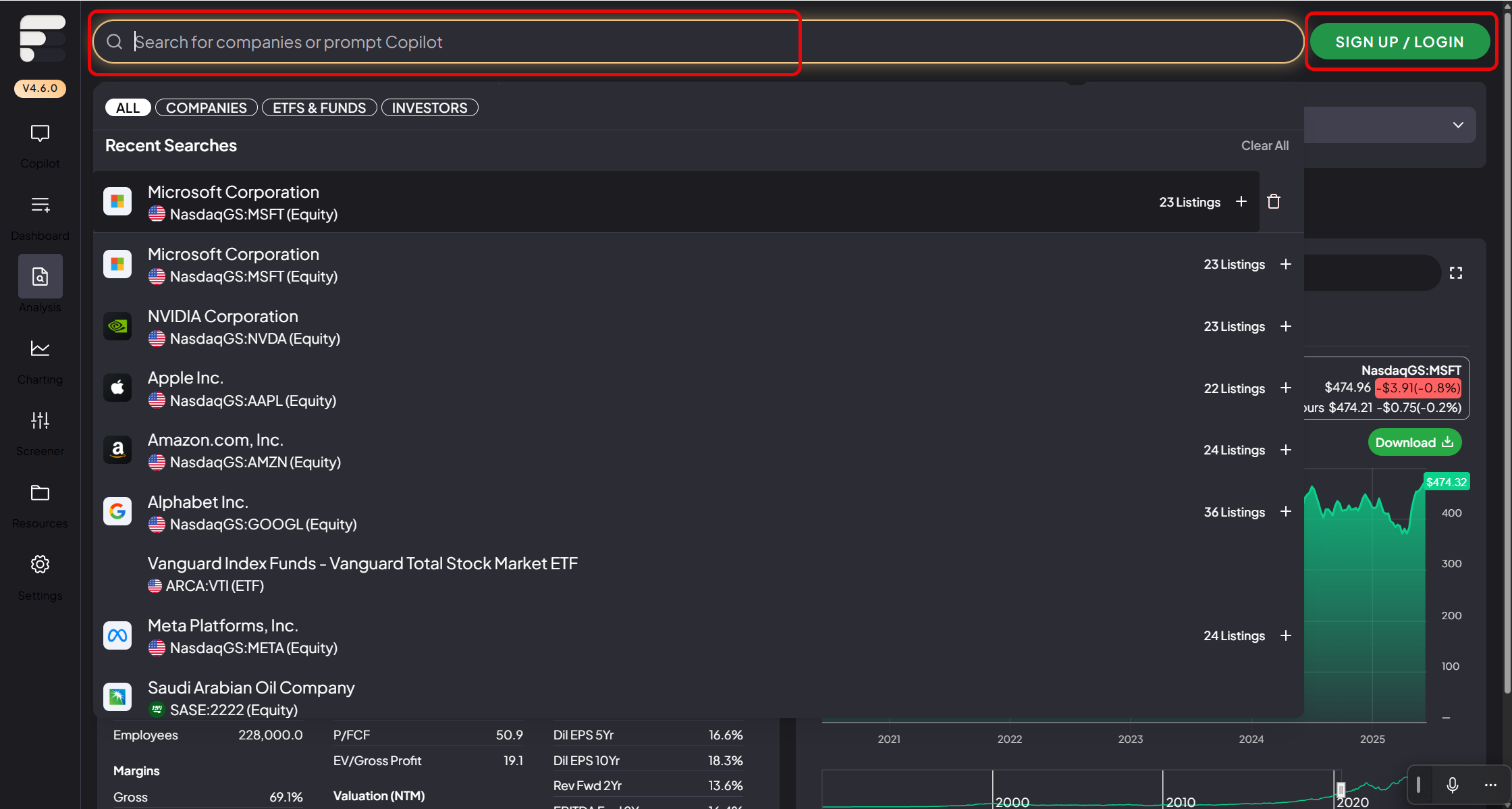The image size is (1512, 809).
Task: Click the page vertical scrollbar
Action: pos(1507,351)
